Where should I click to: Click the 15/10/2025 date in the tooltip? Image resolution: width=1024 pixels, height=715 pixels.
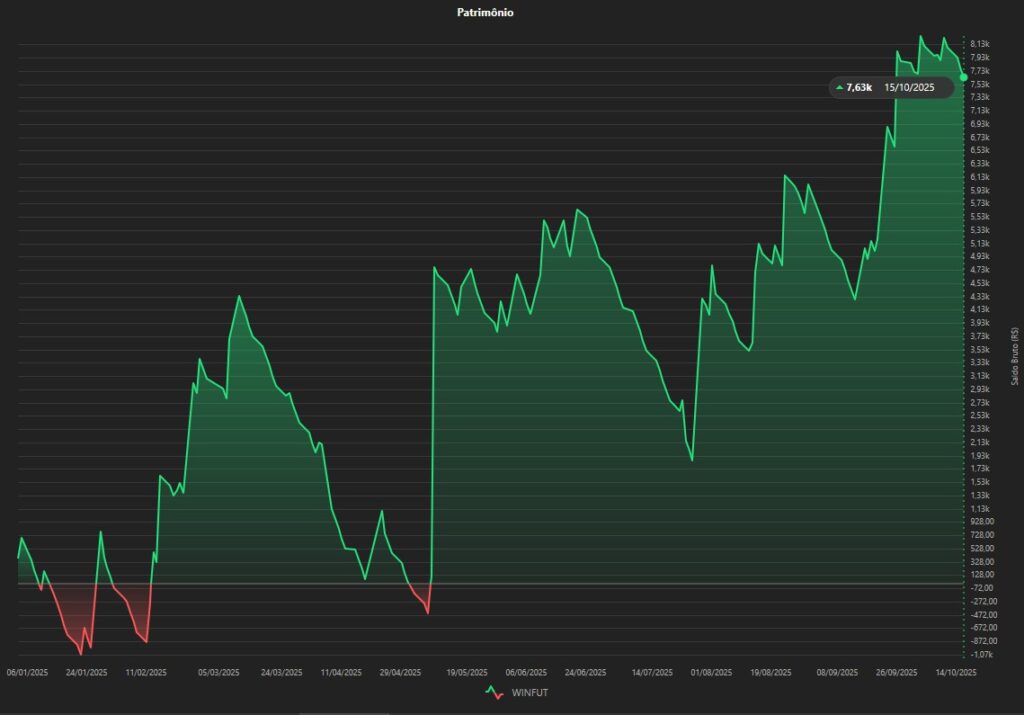[x=909, y=88]
